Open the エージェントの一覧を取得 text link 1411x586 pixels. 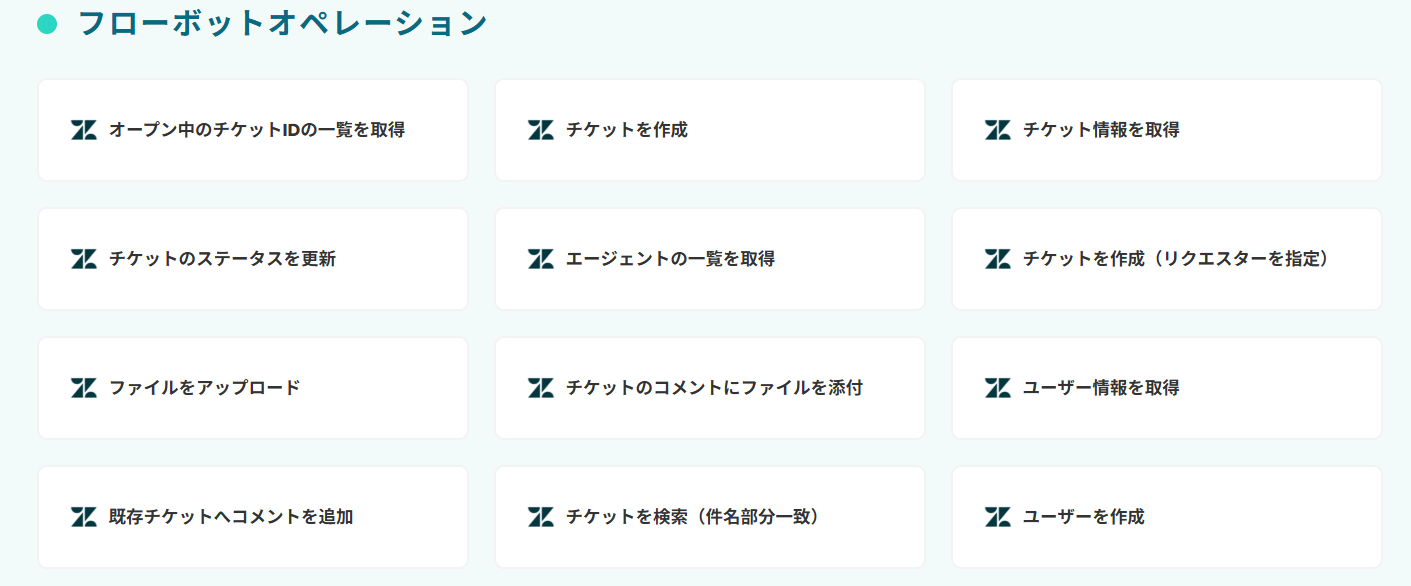coord(670,259)
